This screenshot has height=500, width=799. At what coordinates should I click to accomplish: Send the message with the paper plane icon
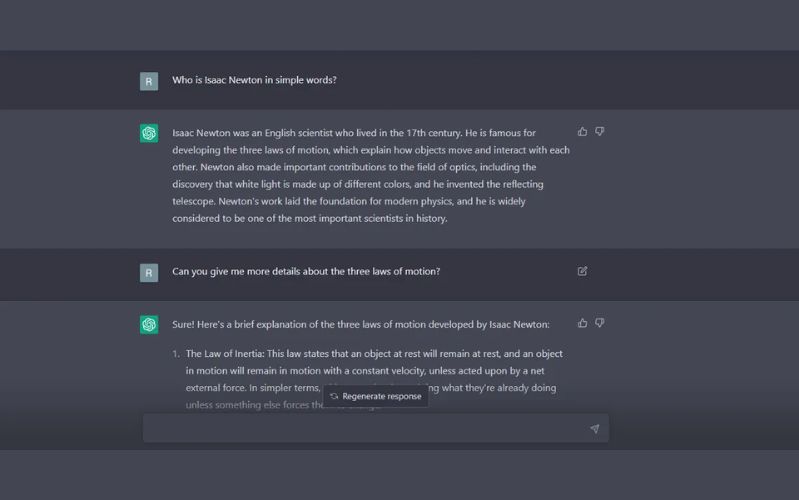594,429
